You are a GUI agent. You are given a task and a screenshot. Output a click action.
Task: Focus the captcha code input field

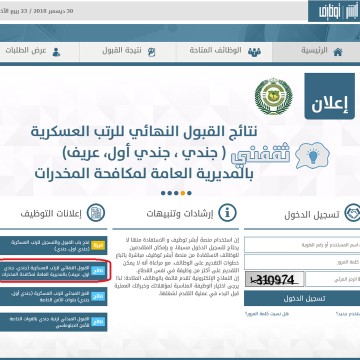[x=333, y=279]
